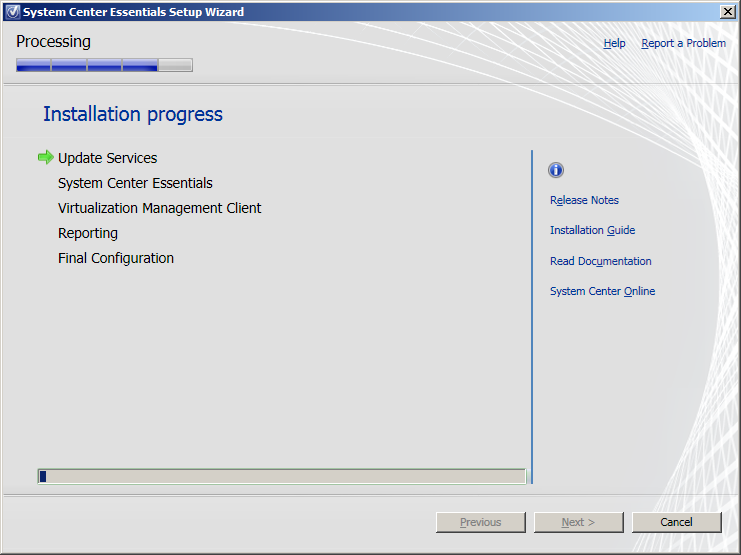Click the wizard step progress bar under Processing

click(x=104, y=65)
